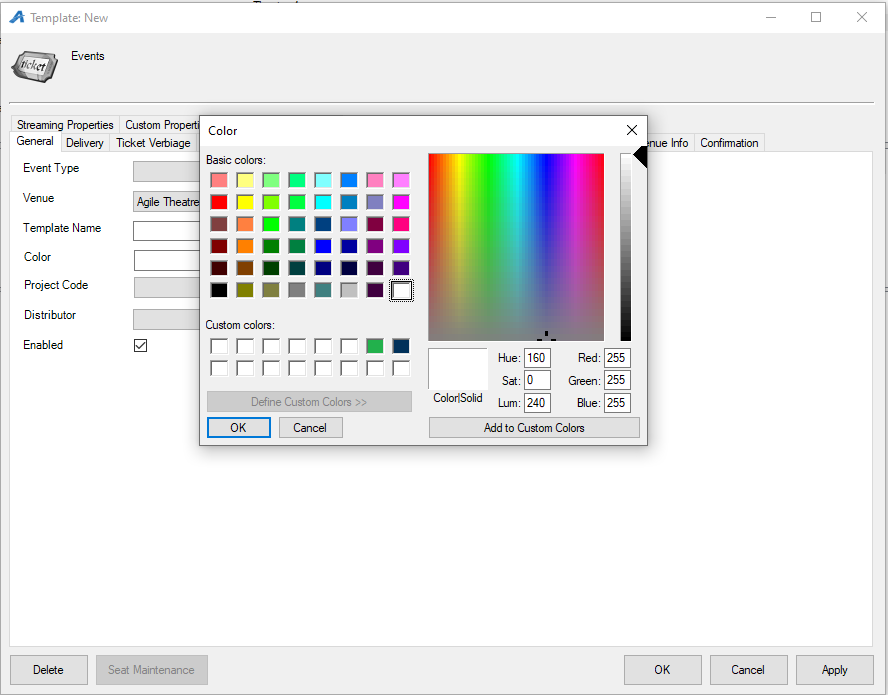Select the light silver basic swatch

(x=349, y=290)
